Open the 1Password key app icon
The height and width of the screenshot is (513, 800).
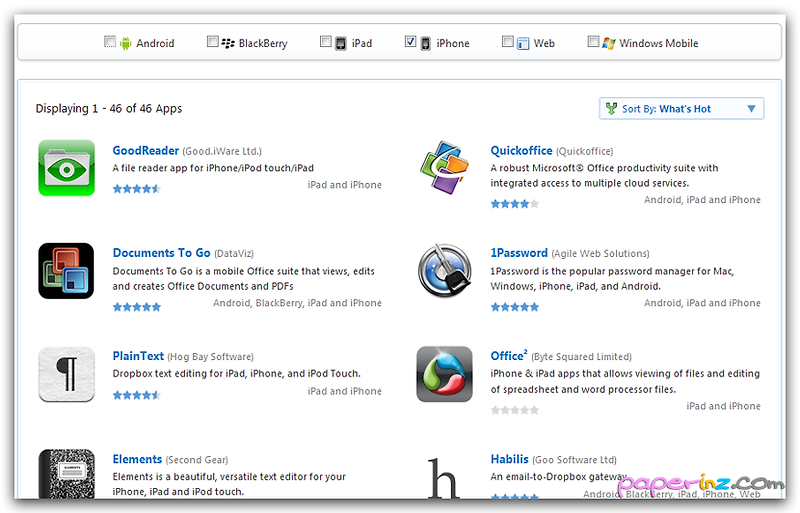444,271
